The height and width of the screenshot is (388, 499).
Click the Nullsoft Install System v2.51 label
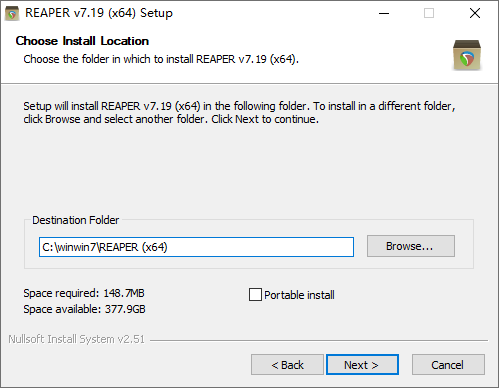[x=77, y=339]
